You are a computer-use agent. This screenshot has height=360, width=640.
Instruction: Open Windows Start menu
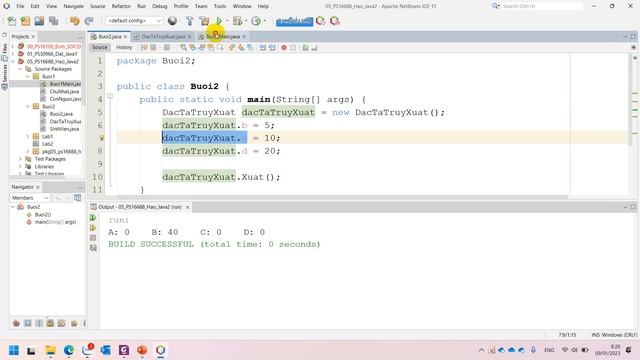(14, 350)
